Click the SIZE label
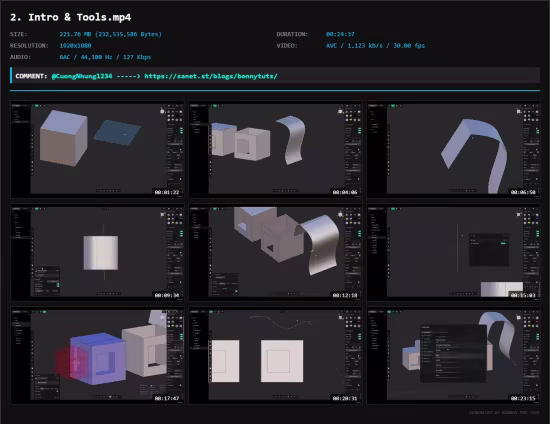Screen dimensions: 550x424 pos(19,34)
